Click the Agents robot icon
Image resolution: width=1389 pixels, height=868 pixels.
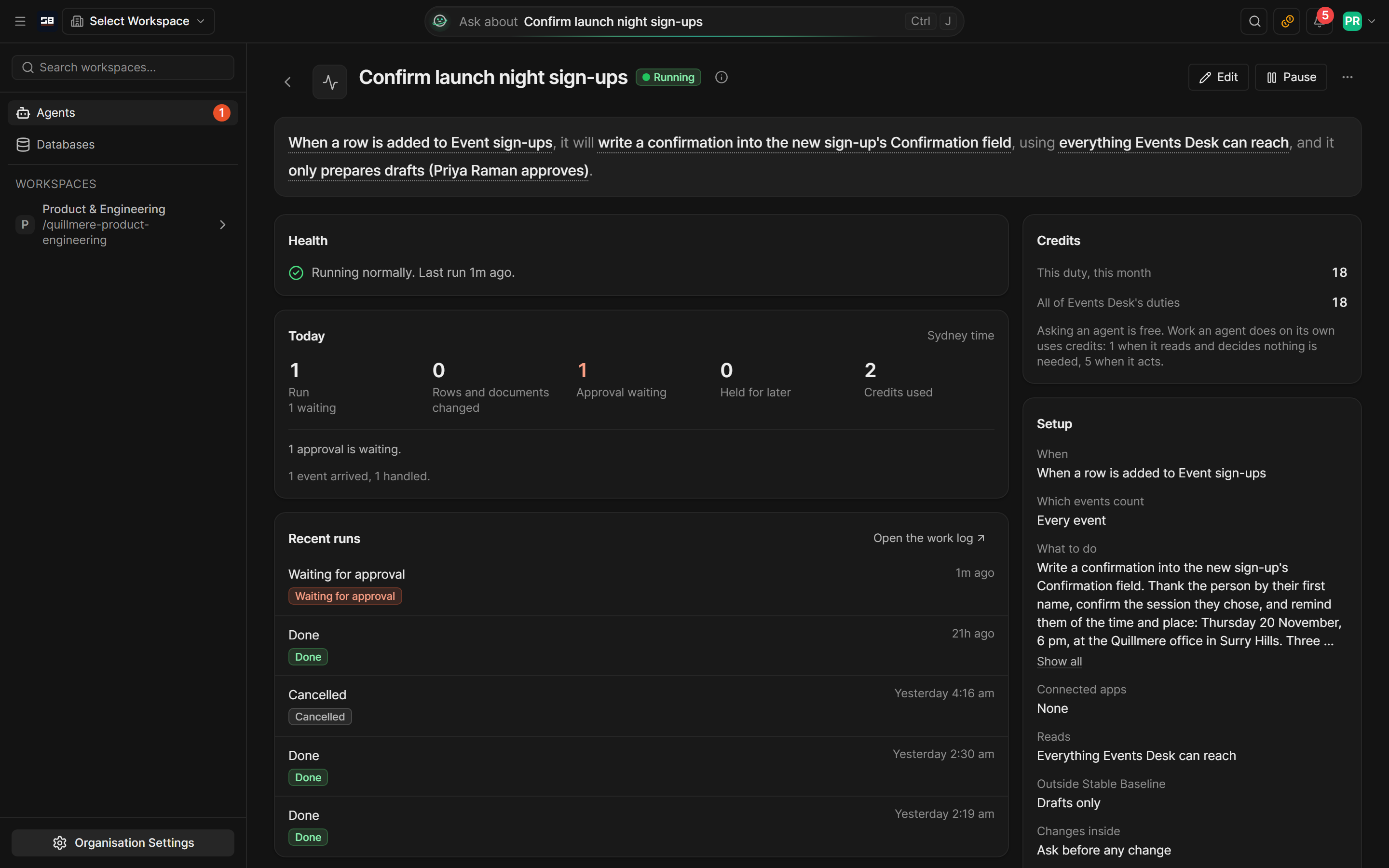coord(23,112)
